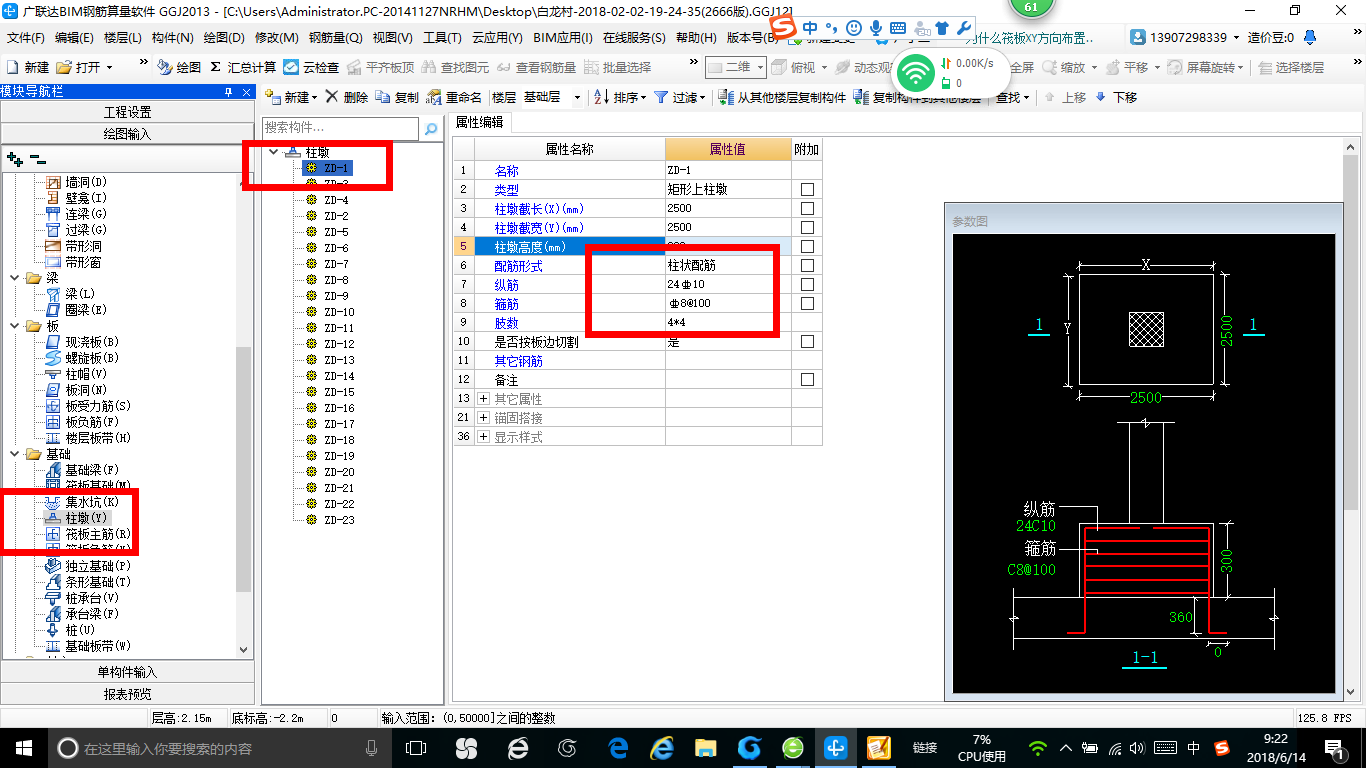
Task: Open 云应用(Y) menu
Action: click(x=497, y=38)
